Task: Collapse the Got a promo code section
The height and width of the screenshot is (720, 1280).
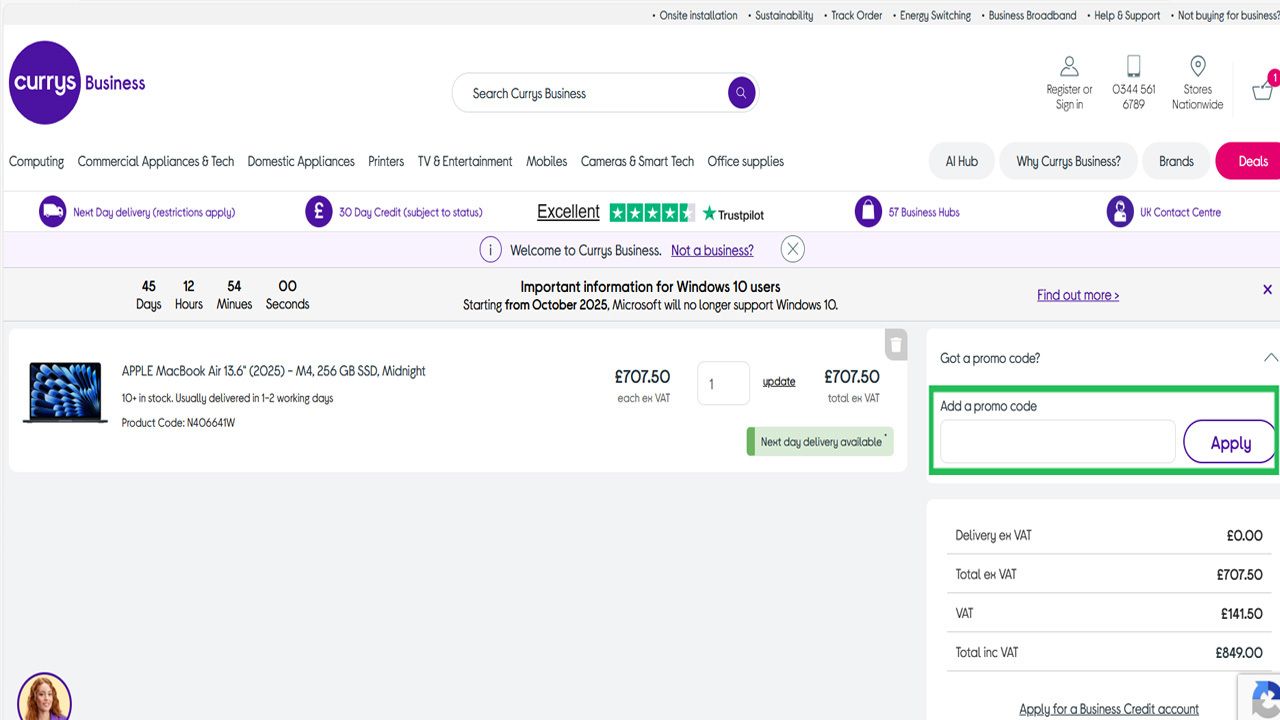Action: click(x=1270, y=358)
